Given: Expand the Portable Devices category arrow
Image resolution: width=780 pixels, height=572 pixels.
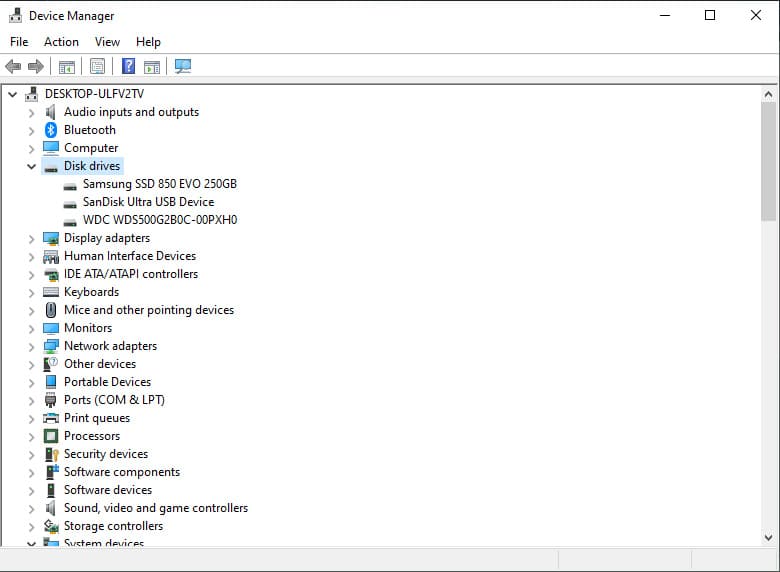Looking at the screenshot, I should click(31, 383).
